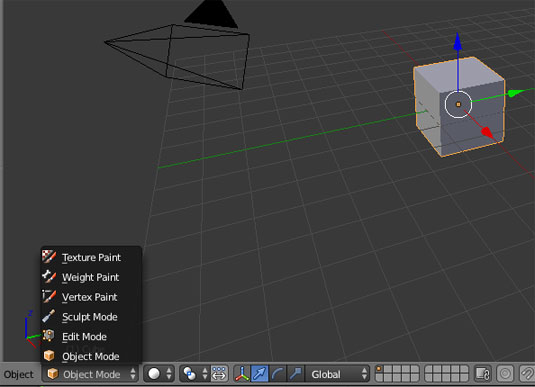Select Sculpt Mode entry
This screenshot has width=535, height=387.
tap(91, 317)
